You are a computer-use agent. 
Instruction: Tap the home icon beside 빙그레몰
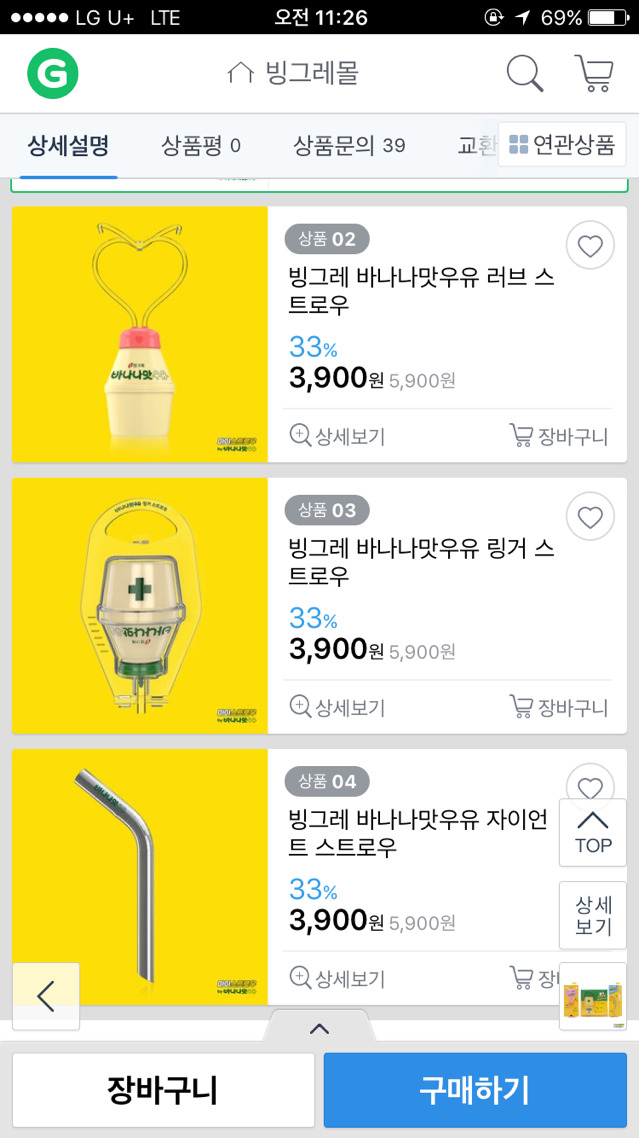[x=240, y=73]
